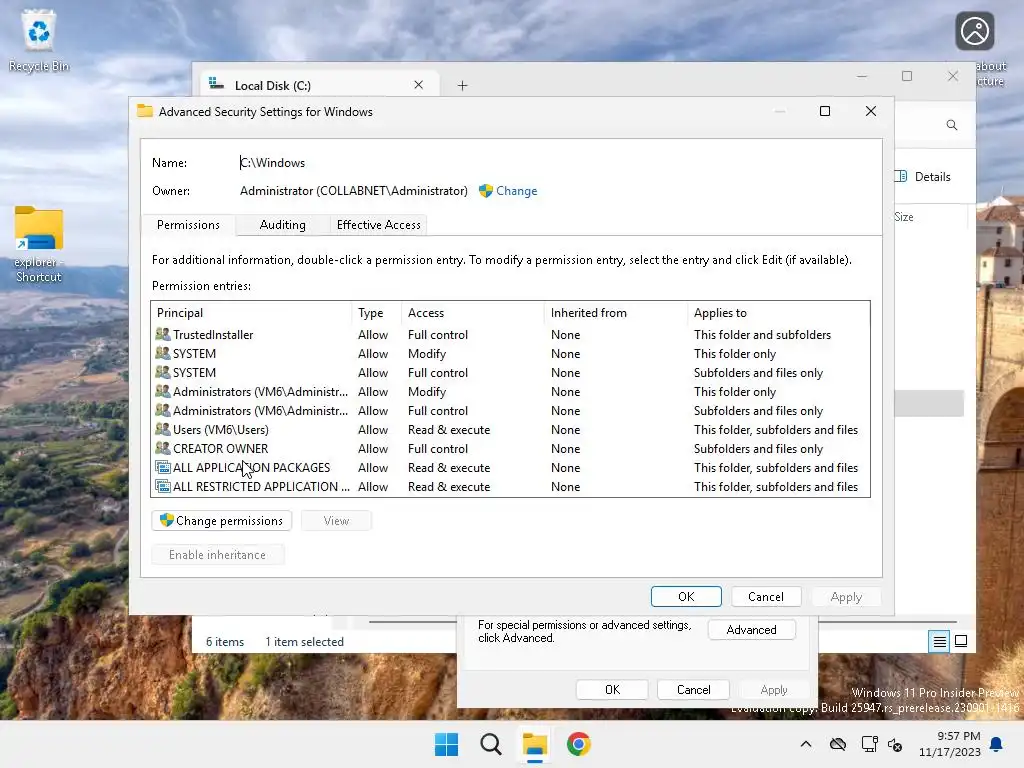Open the Effective Access tab

click(379, 225)
